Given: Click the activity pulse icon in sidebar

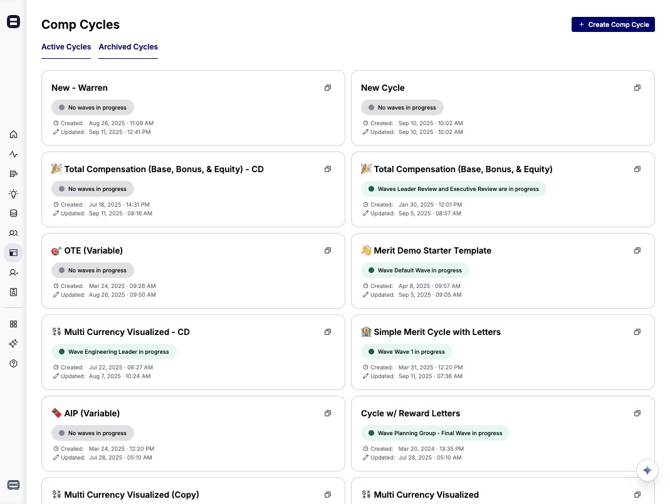Looking at the screenshot, I should (x=13, y=154).
